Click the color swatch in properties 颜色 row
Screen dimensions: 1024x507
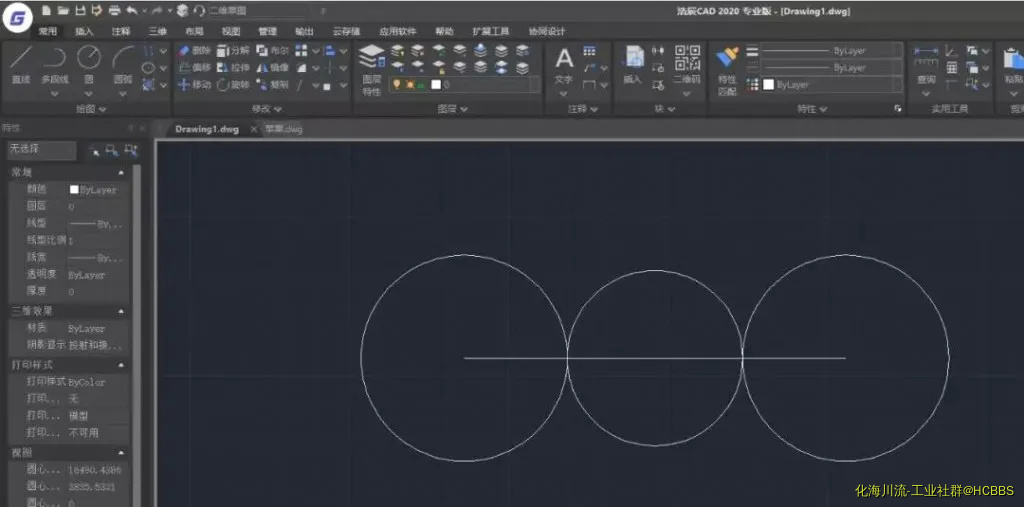click(74, 189)
